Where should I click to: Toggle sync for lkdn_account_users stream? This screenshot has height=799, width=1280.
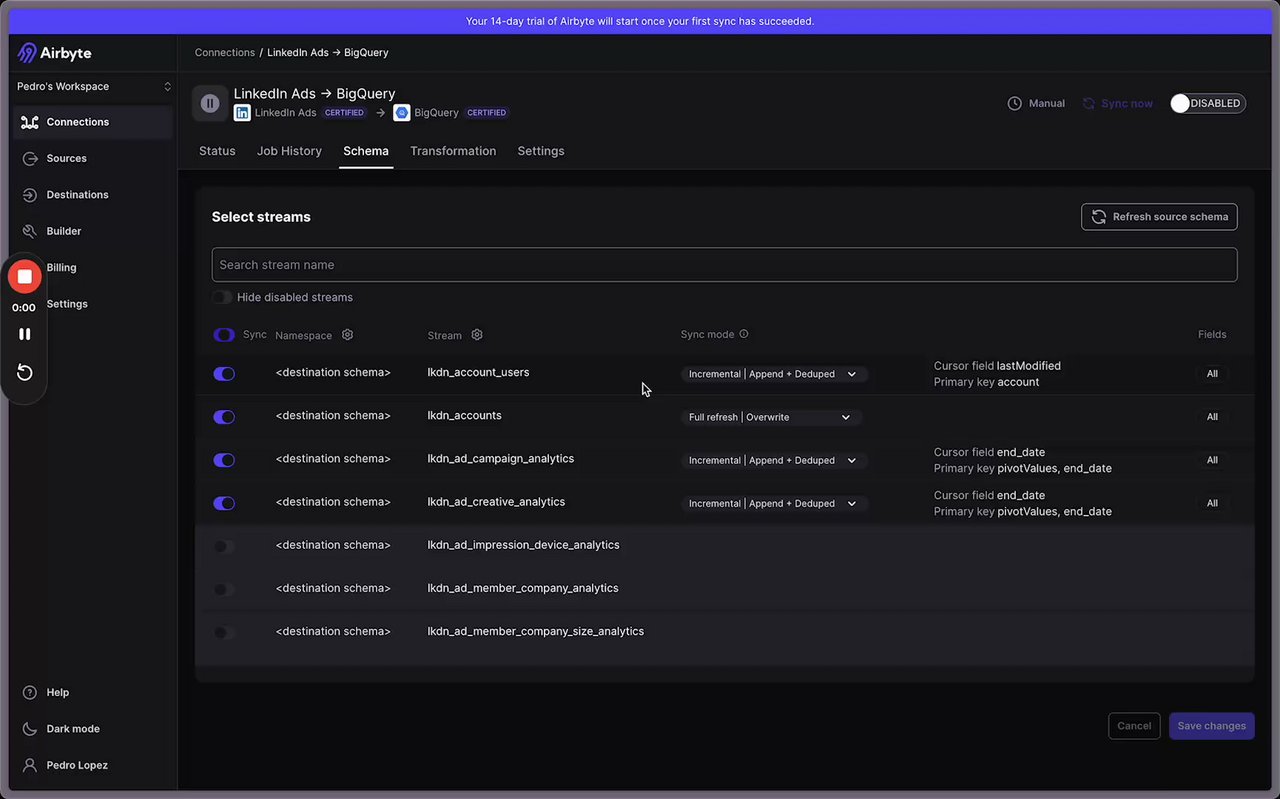pyautogui.click(x=224, y=374)
